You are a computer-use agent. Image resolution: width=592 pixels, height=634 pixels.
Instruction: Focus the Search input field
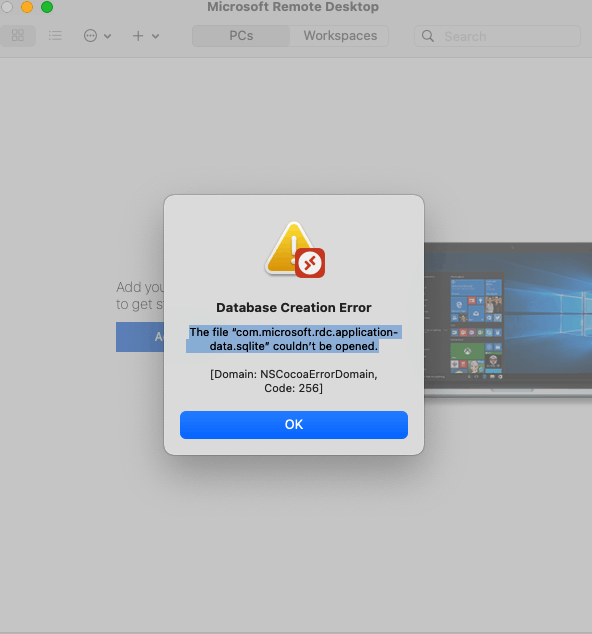tap(497, 36)
